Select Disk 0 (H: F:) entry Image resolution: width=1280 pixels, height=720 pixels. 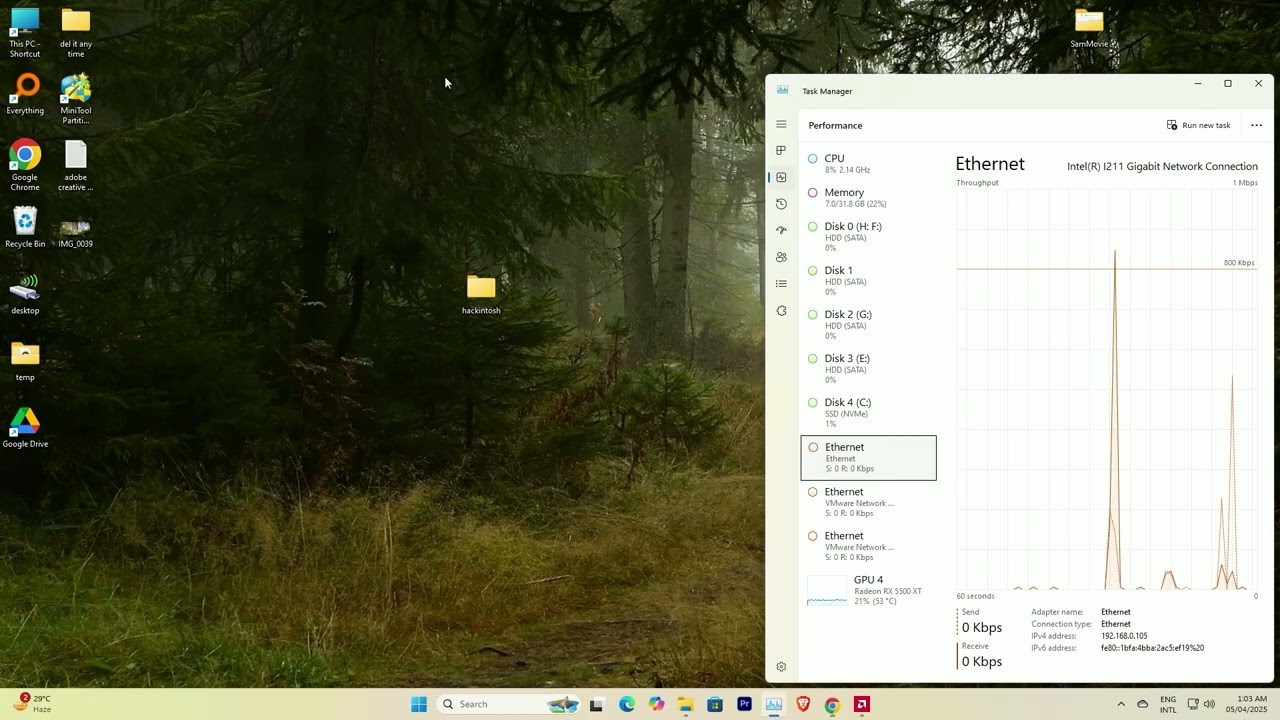(868, 237)
